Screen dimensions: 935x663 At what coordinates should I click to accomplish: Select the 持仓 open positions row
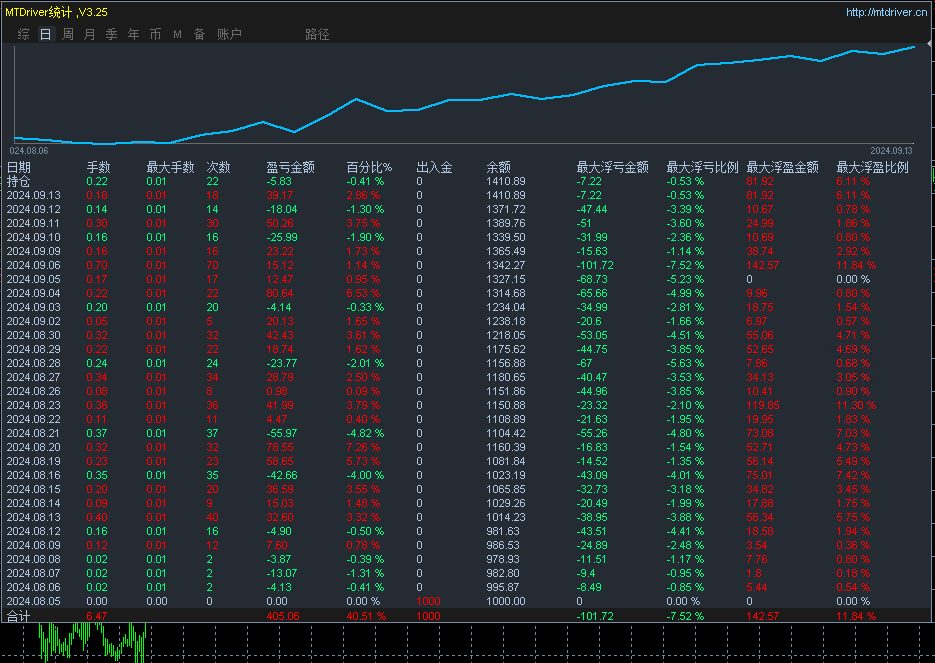click(19, 181)
